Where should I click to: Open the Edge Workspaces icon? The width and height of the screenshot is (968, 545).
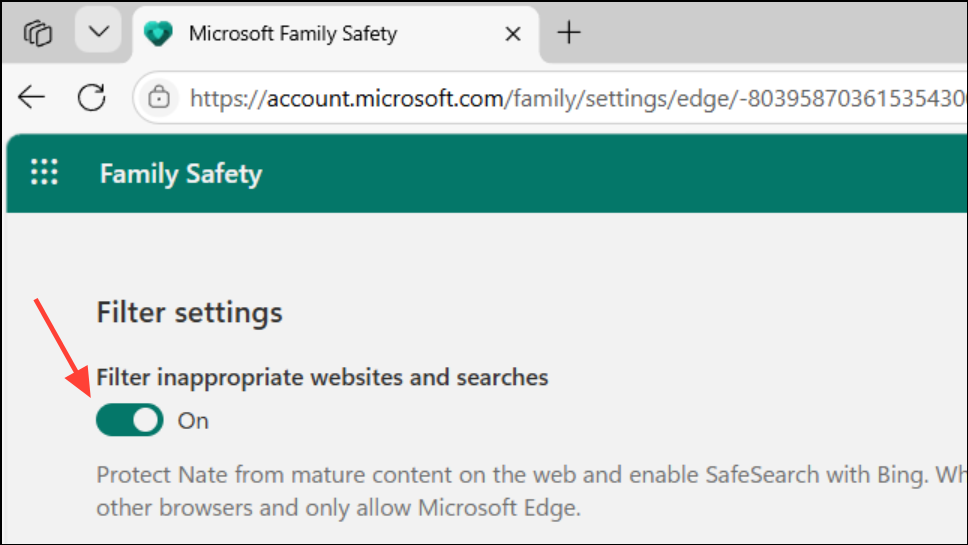[x=38, y=33]
